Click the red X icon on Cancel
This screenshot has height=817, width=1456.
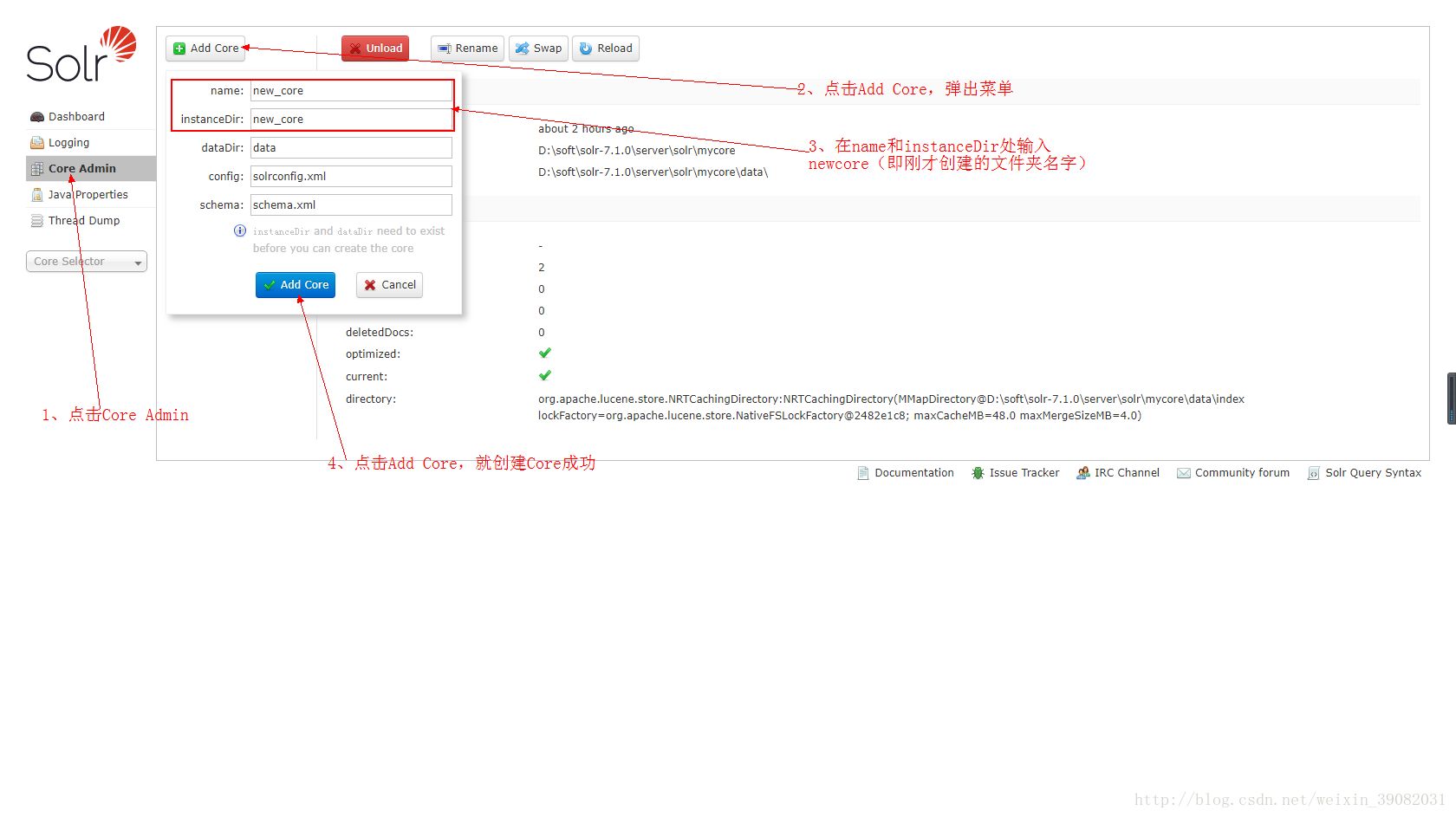click(x=370, y=285)
